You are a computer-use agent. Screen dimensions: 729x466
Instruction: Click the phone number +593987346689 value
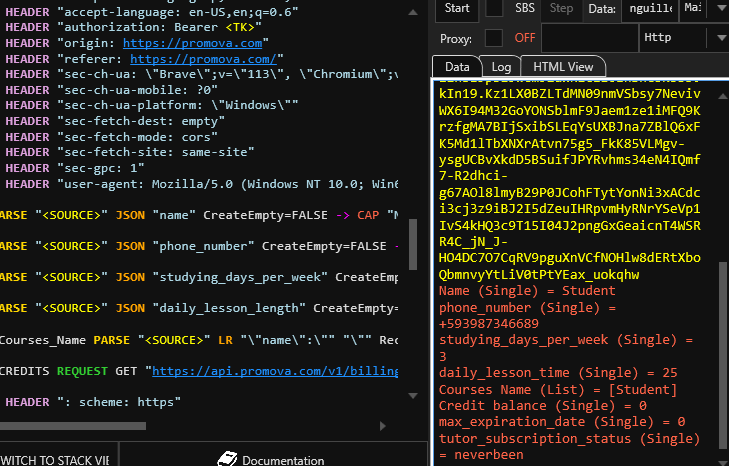pos(489,324)
